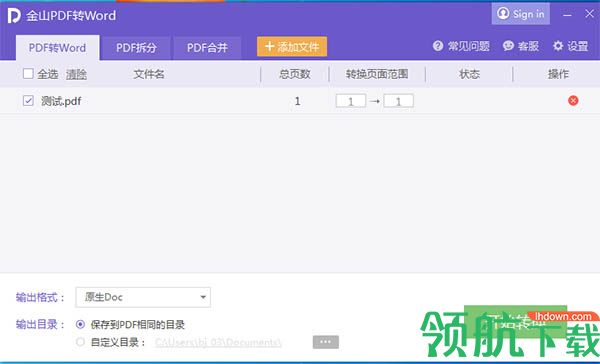The height and width of the screenshot is (364, 600).
Task: Toggle the 全选 select-all checkbox
Action: 28,73
